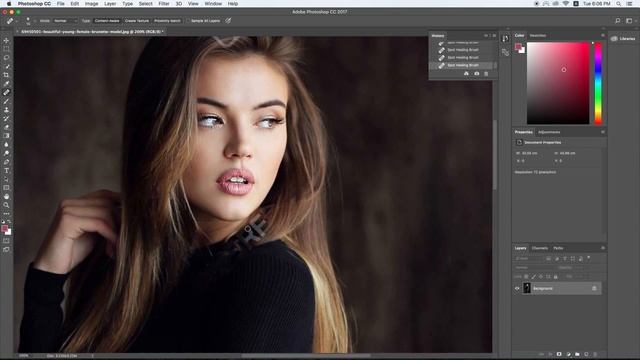This screenshot has width=640, height=360.
Task: Pick a color in the Color panel field
Action: click(558, 83)
